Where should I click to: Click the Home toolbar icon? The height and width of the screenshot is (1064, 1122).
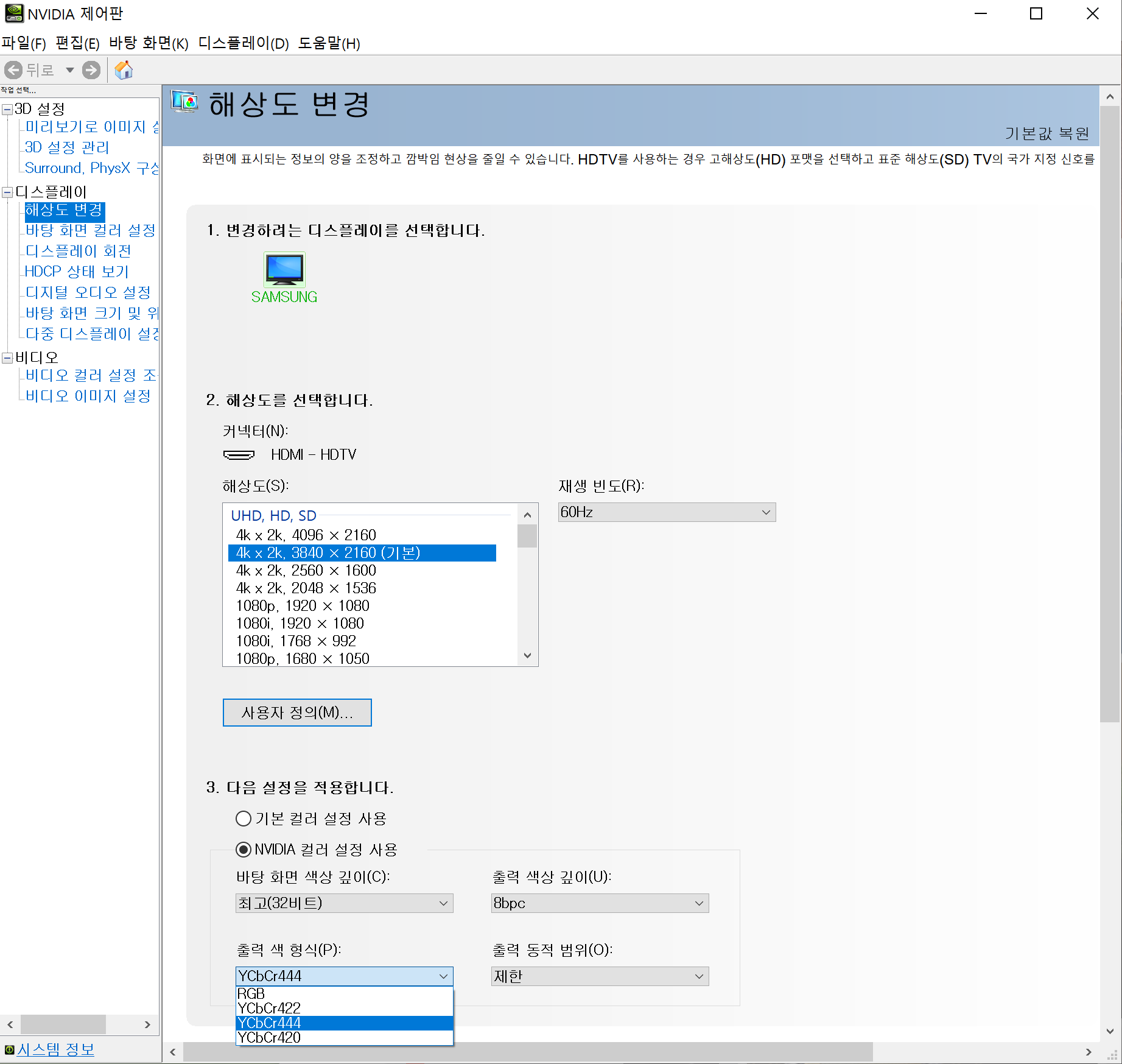(124, 70)
